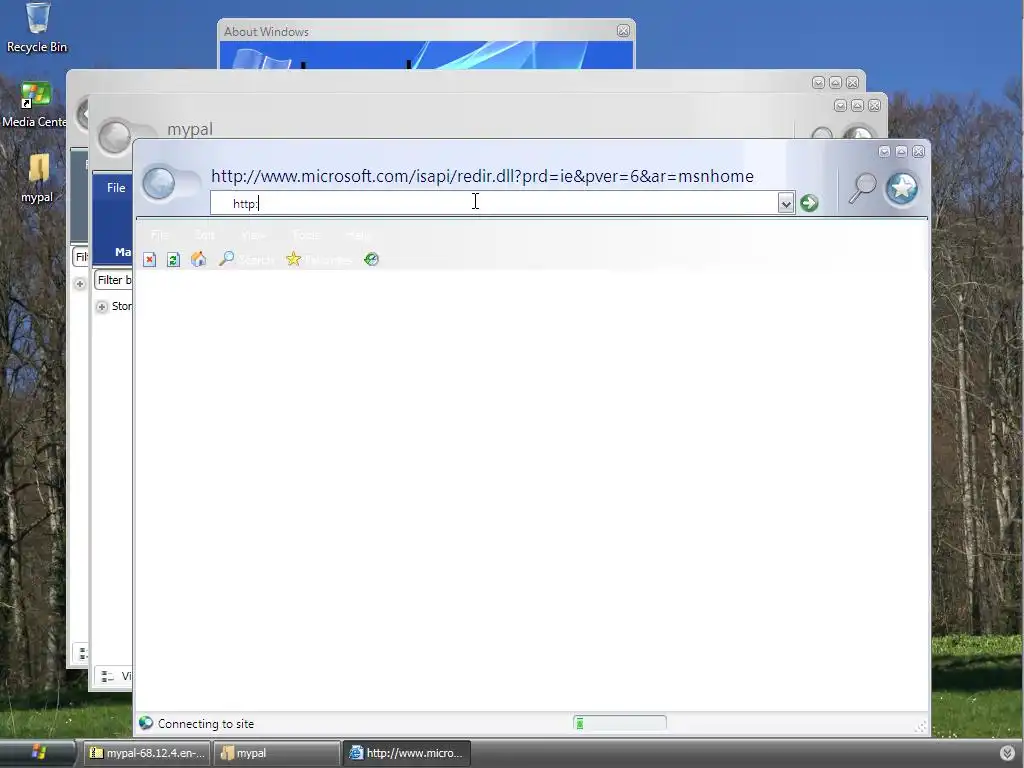
Task: Click the Stop icon in browser toolbar
Action: coord(150,260)
